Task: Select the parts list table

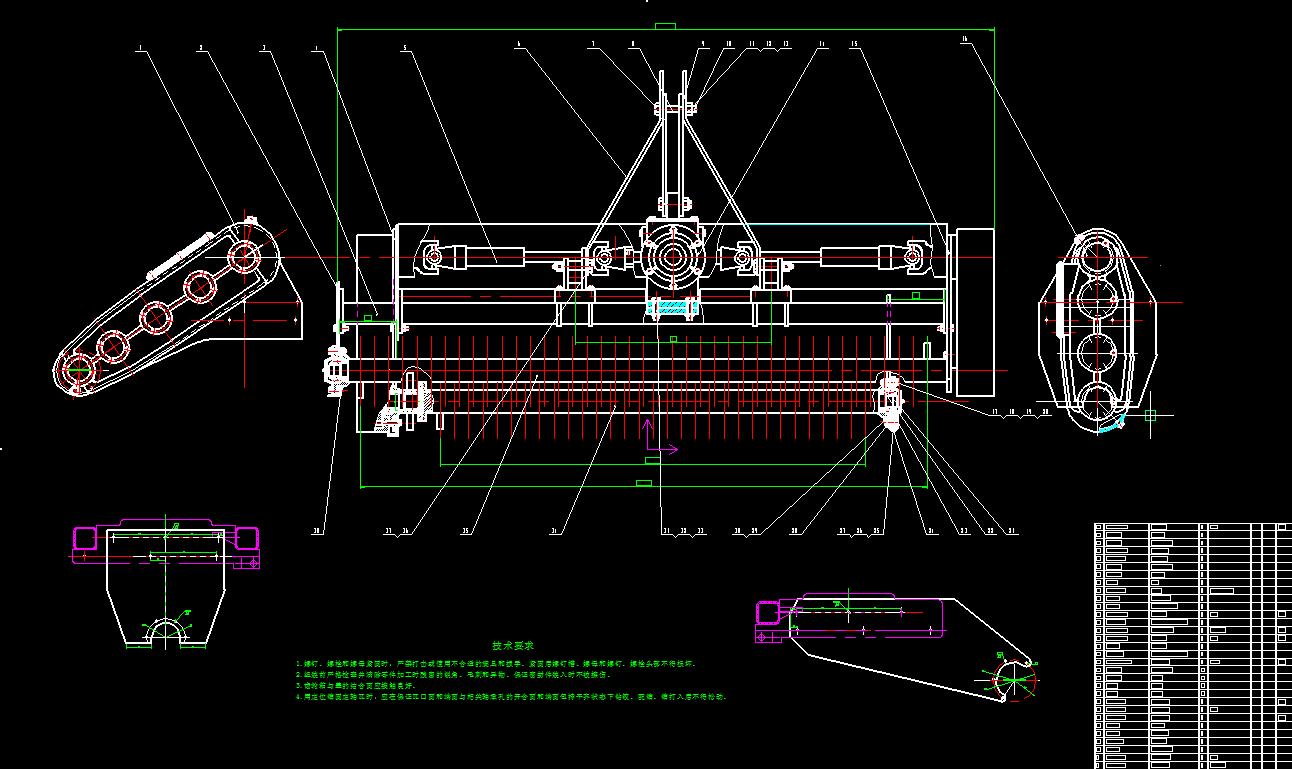Action: 1193,645
